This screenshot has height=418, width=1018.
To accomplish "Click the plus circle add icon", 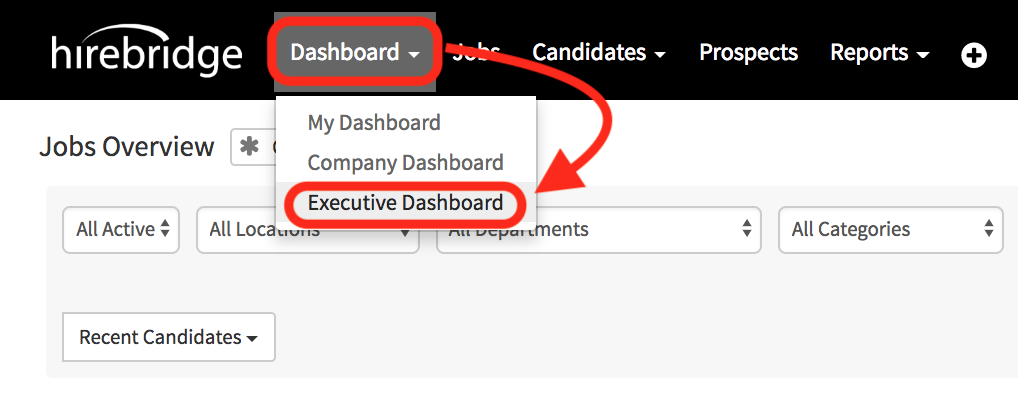I will 973,56.
